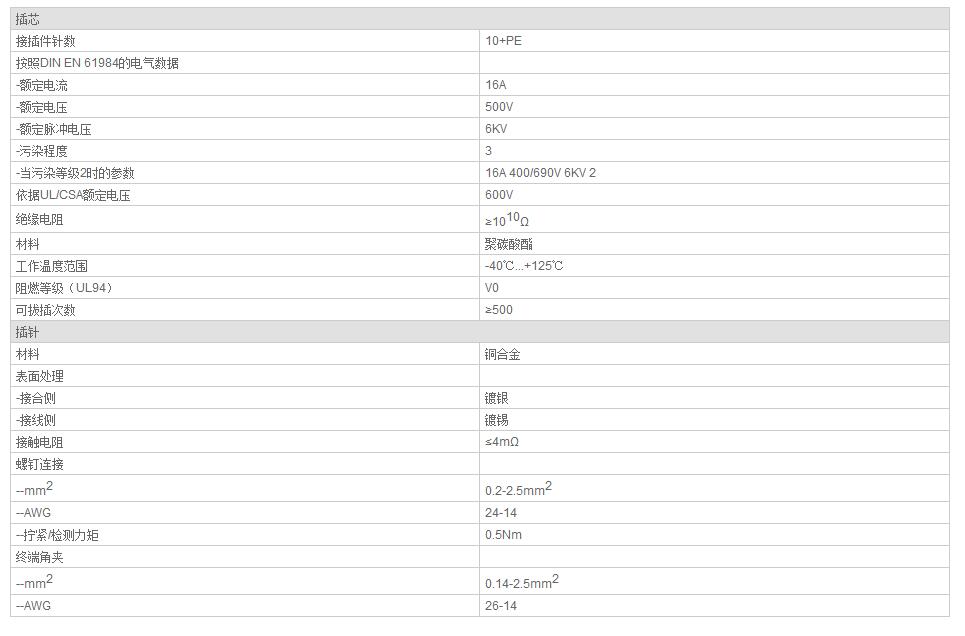Select the ≤4mΩ contact resistance value
Image resolution: width=965 pixels, height=636 pixels.
502,441
